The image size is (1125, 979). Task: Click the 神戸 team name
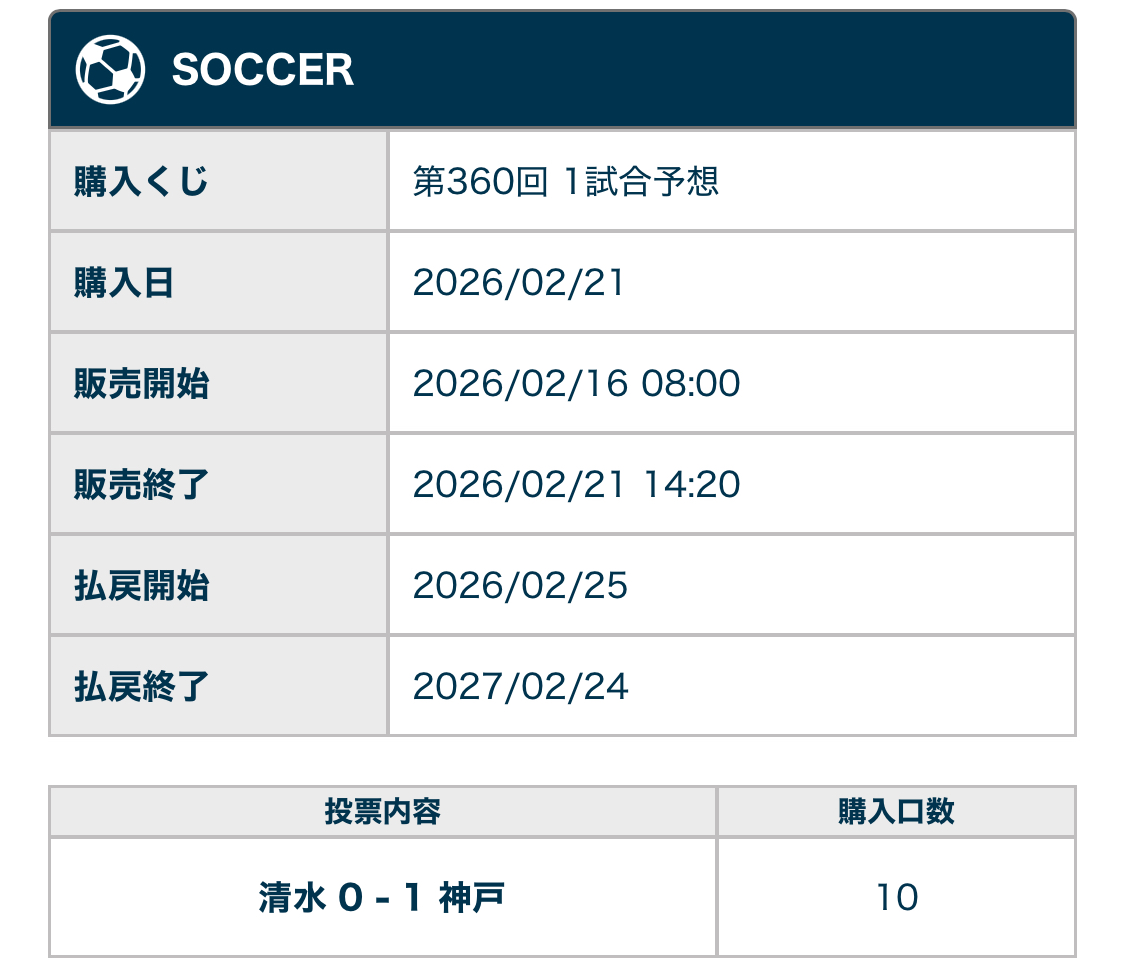coord(472,898)
